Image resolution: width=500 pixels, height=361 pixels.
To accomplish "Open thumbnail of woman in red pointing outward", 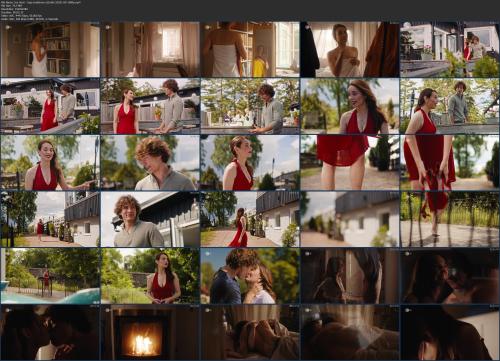I will coord(50,163).
